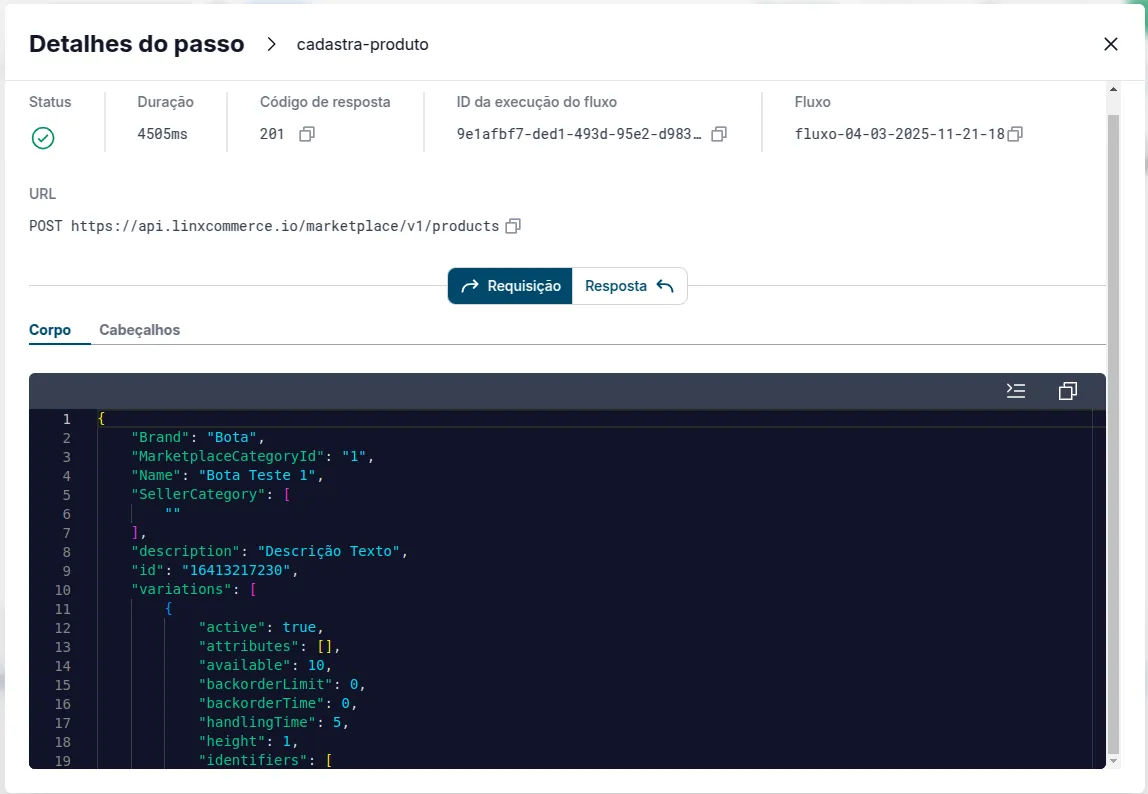Viewport: 1148px width, 794px height.
Task: Copy the response code 201
Action: click(x=307, y=134)
